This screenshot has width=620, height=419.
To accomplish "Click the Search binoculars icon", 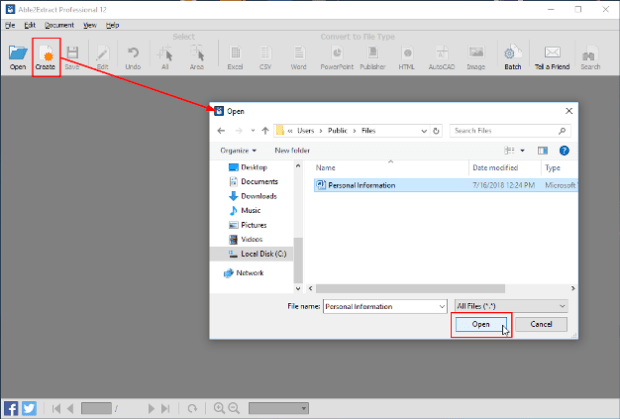I will coord(590,57).
